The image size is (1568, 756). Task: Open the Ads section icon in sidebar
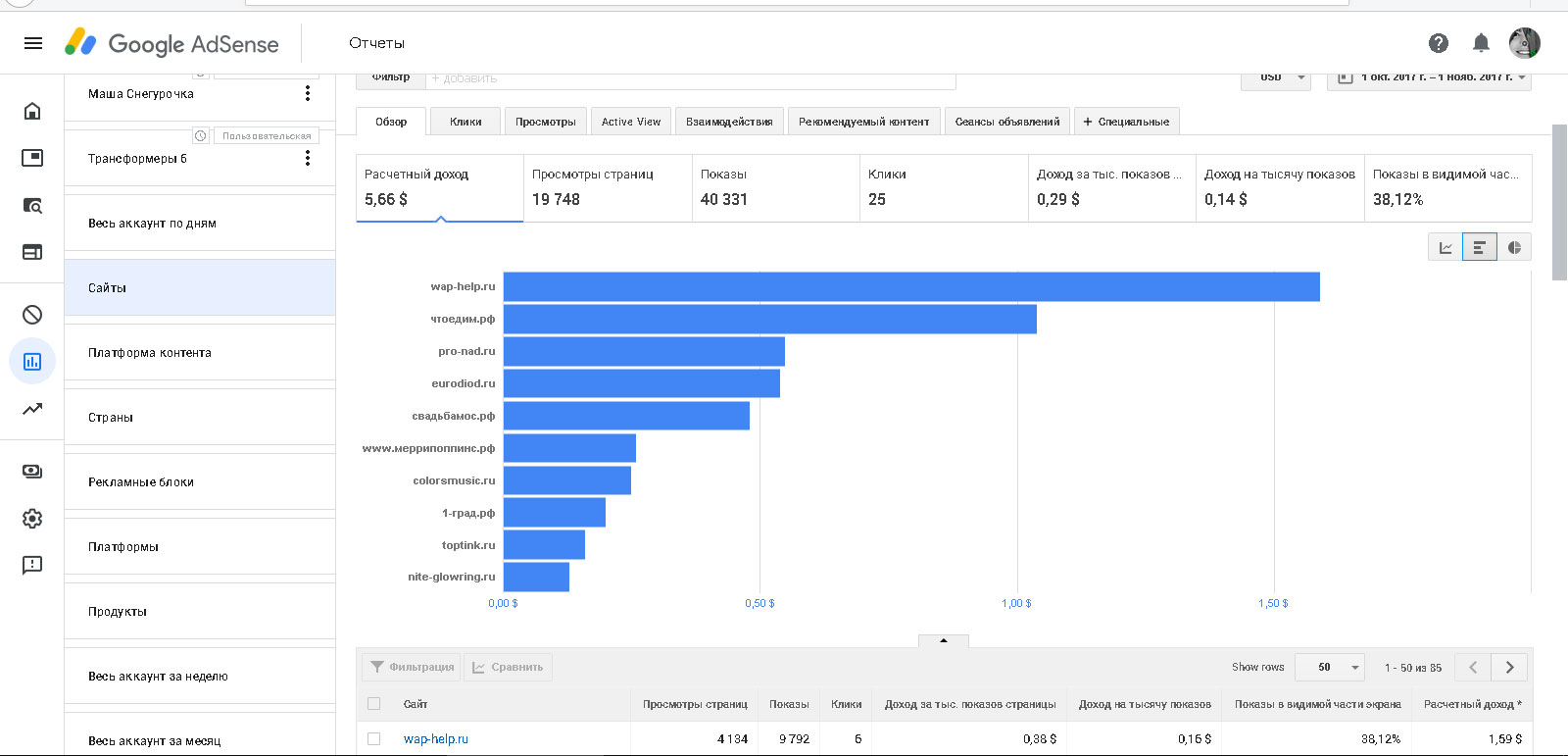[32, 158]
